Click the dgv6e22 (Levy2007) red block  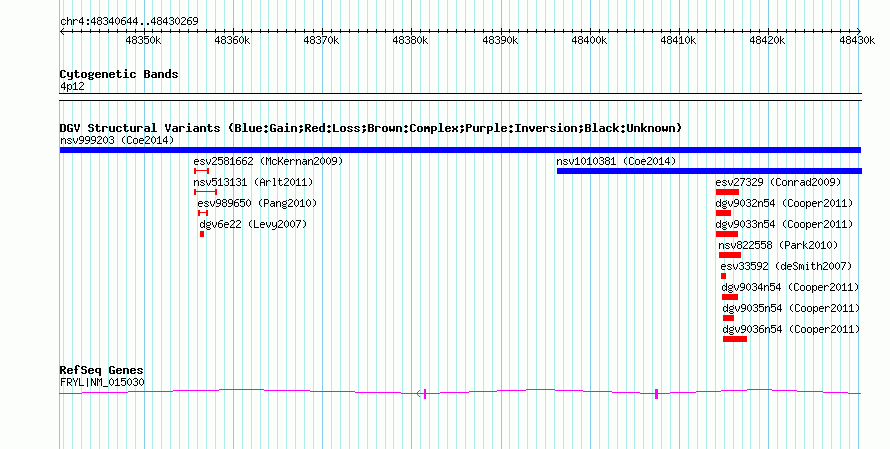pyautogui.click(x=202, y=234)
